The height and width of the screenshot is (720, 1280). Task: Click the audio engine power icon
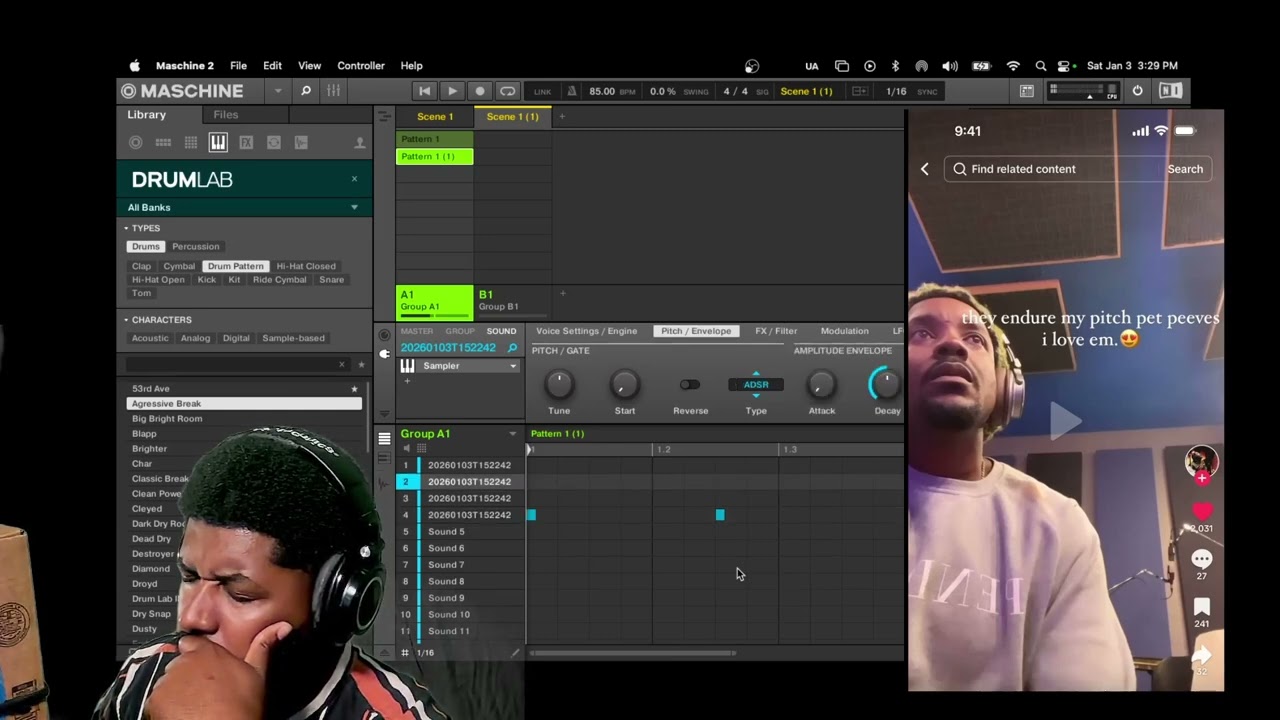coord(1137,91)
